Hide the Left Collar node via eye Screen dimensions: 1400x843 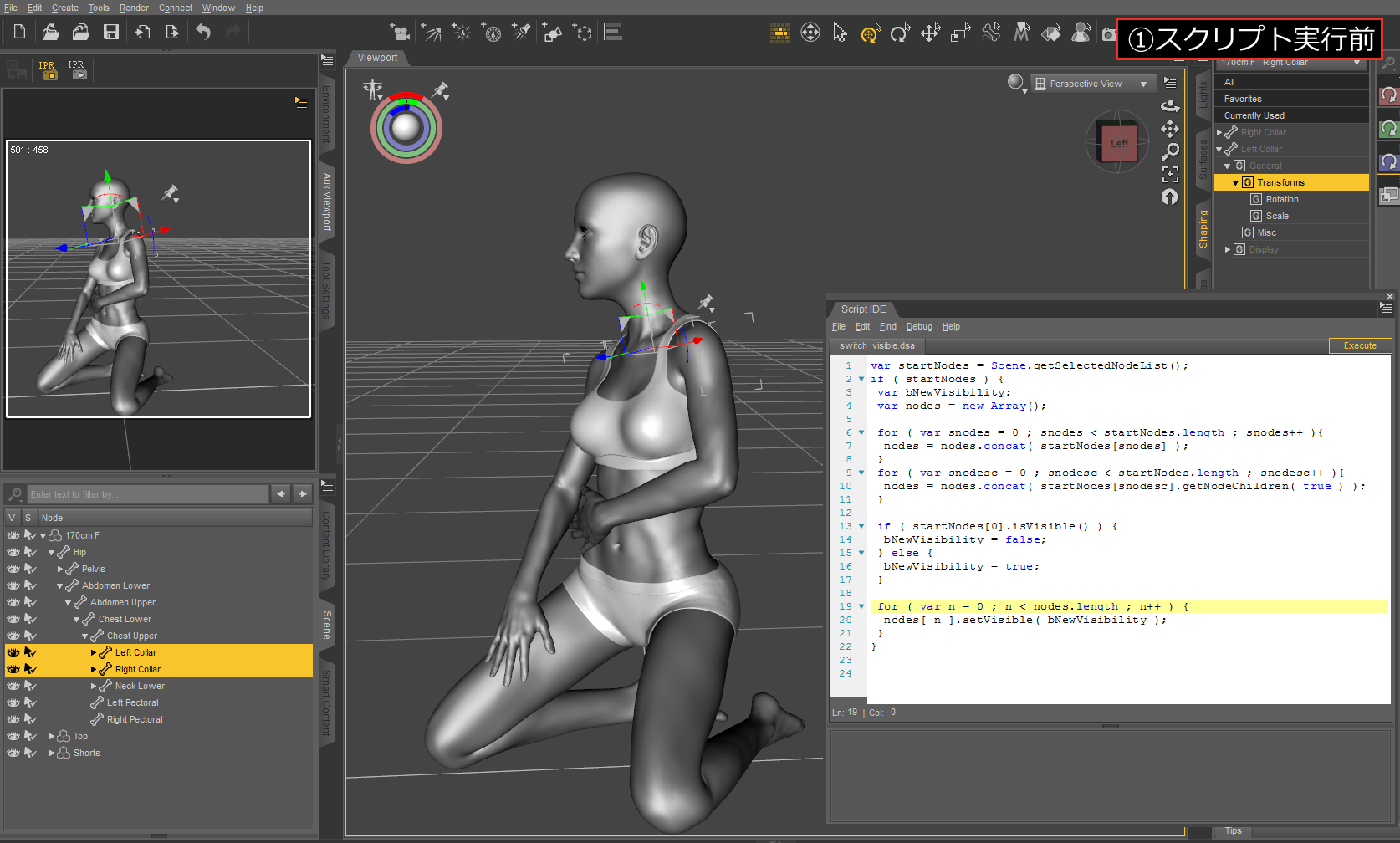click(13, 652)
